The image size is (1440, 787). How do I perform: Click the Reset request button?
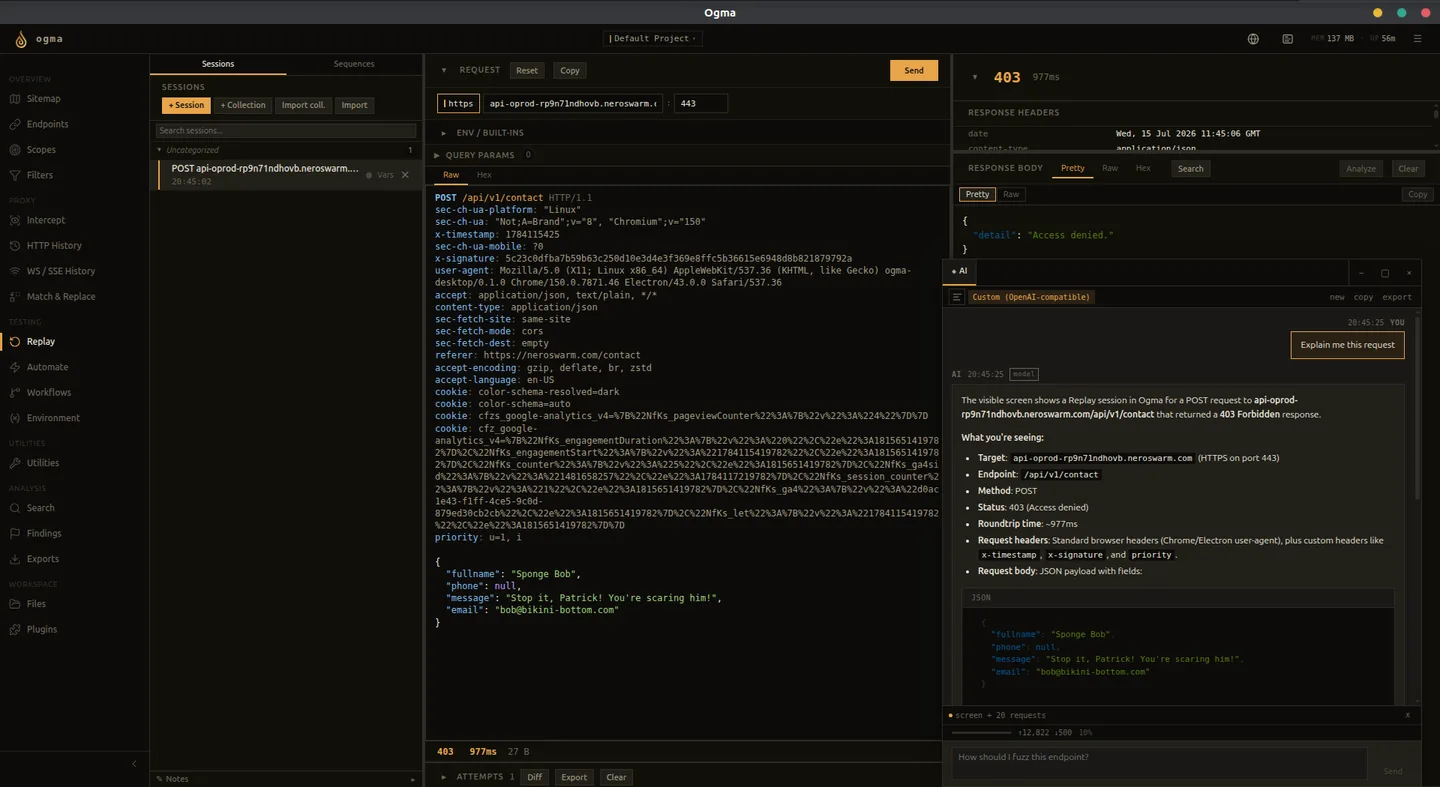point(527,71)
